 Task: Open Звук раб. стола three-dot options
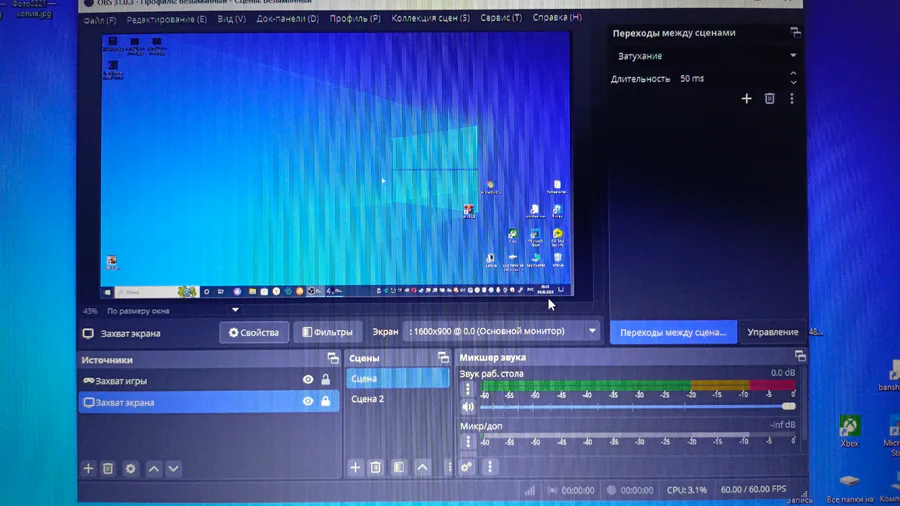[x=468, y=389]
